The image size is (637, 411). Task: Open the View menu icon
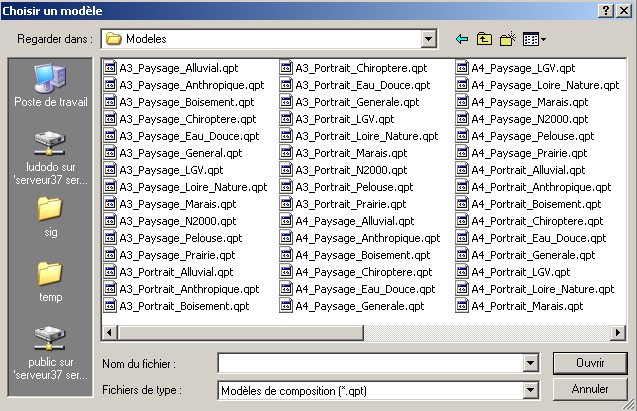pos(532,39)
